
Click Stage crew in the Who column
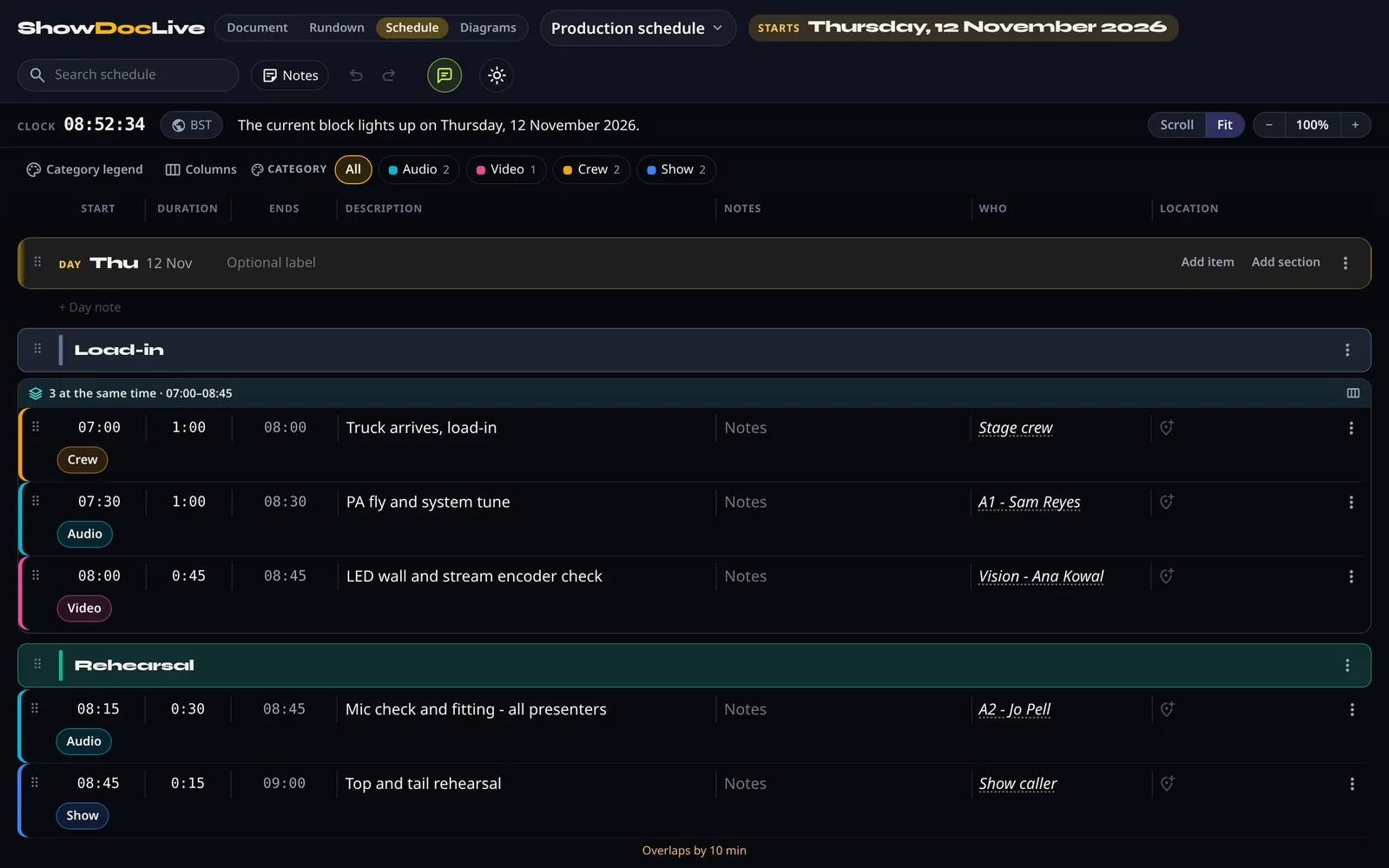tap(1016, 428)
